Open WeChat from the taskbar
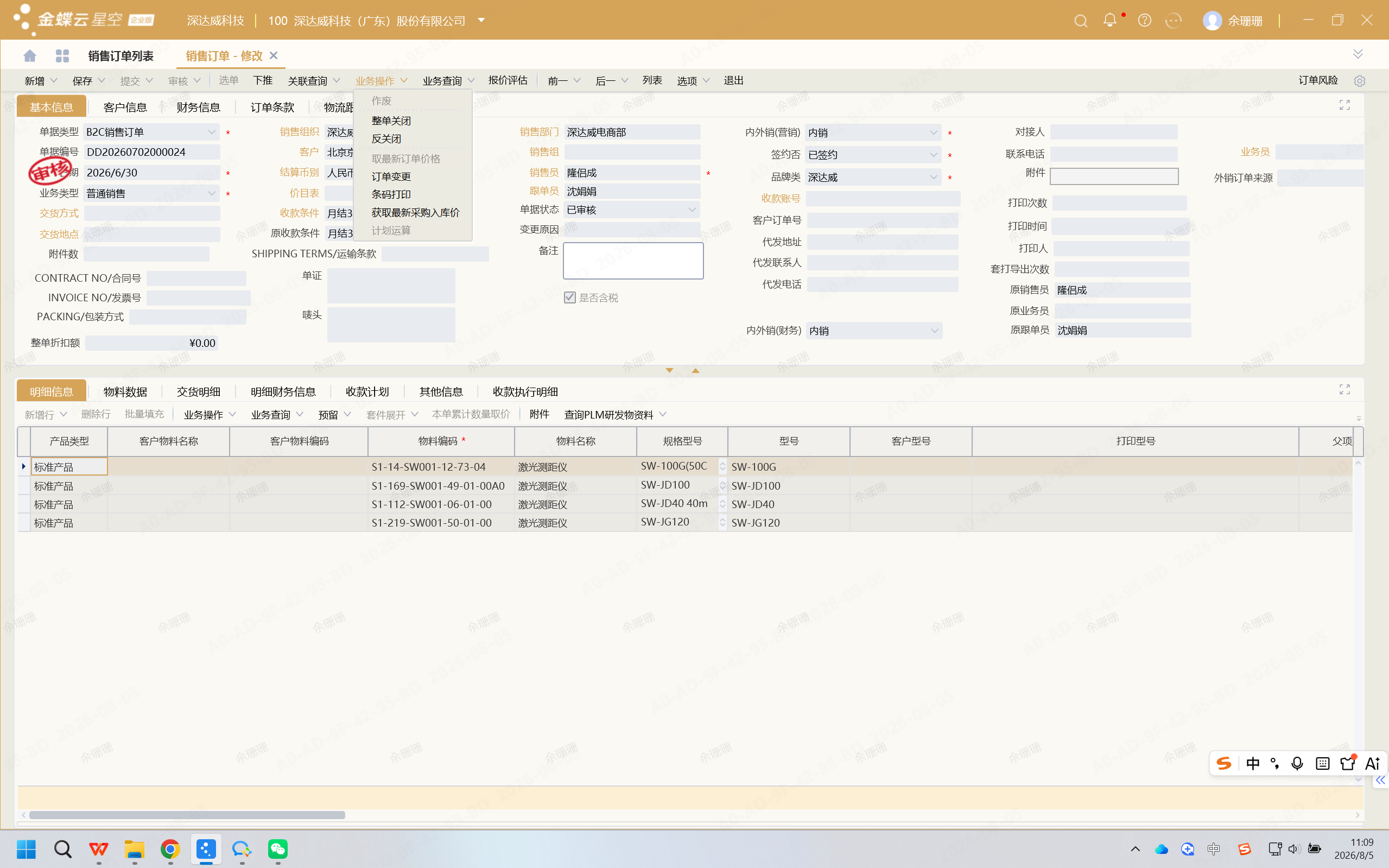The image size is (1389, 868). (278, 849)
